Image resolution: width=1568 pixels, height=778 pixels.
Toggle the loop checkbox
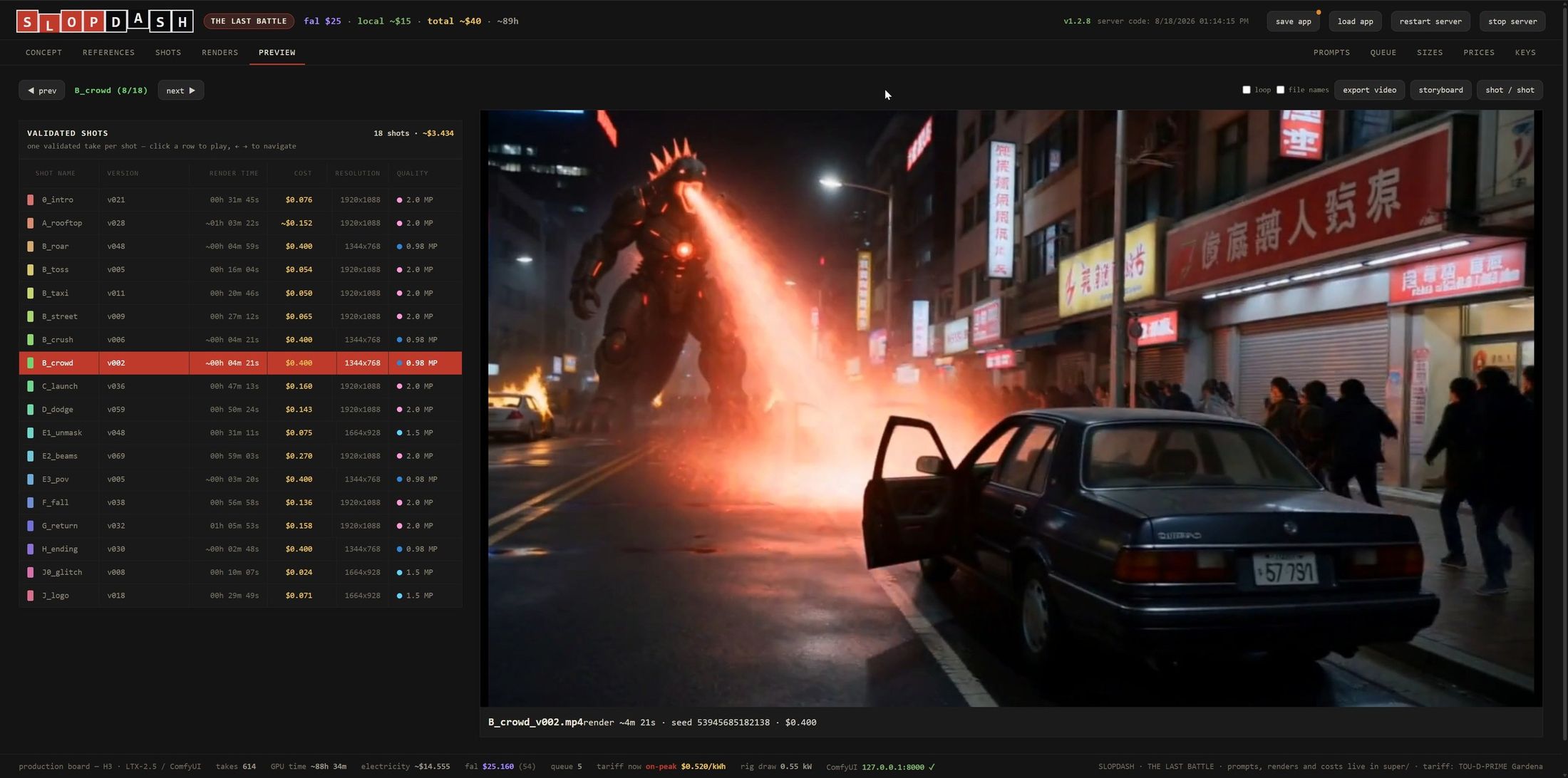coord(1247,90)
